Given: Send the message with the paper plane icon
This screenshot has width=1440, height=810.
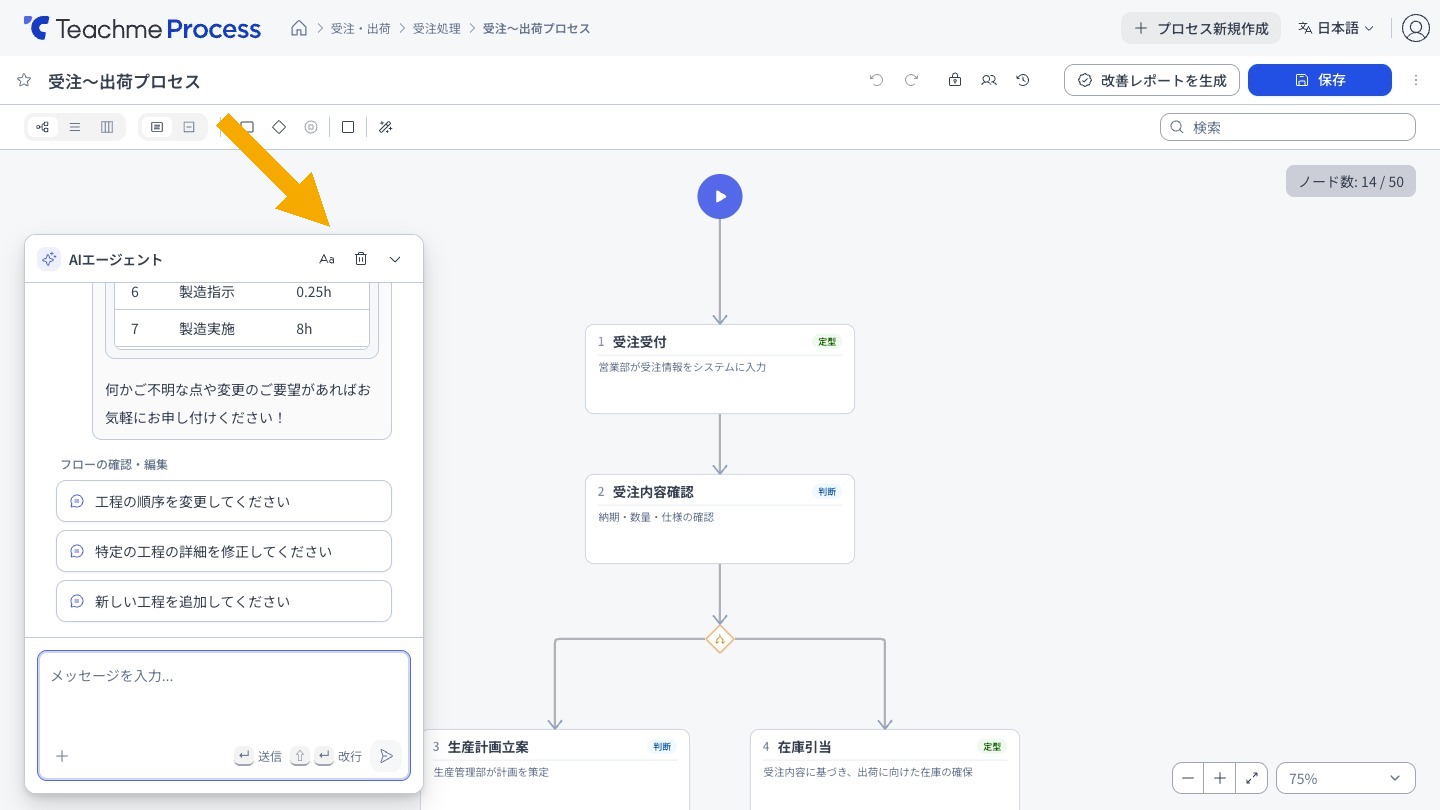Looking at the screenshot, I should (x=386, y=756).
